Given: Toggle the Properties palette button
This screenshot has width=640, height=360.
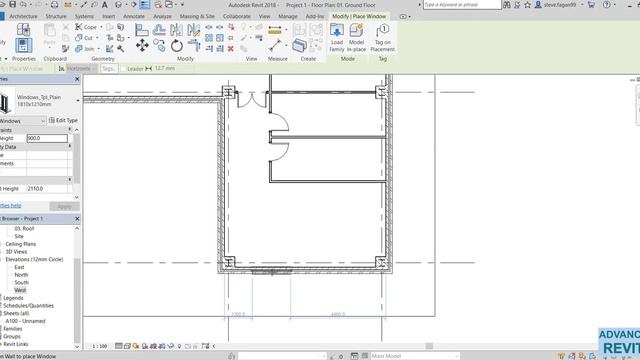Looking at the screenshot, I should click(23, 45).
